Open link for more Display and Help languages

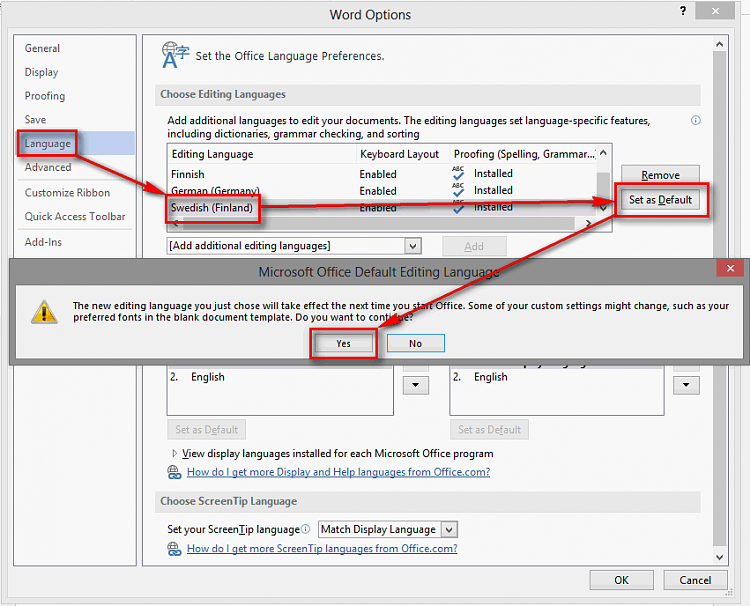(338, 472)
